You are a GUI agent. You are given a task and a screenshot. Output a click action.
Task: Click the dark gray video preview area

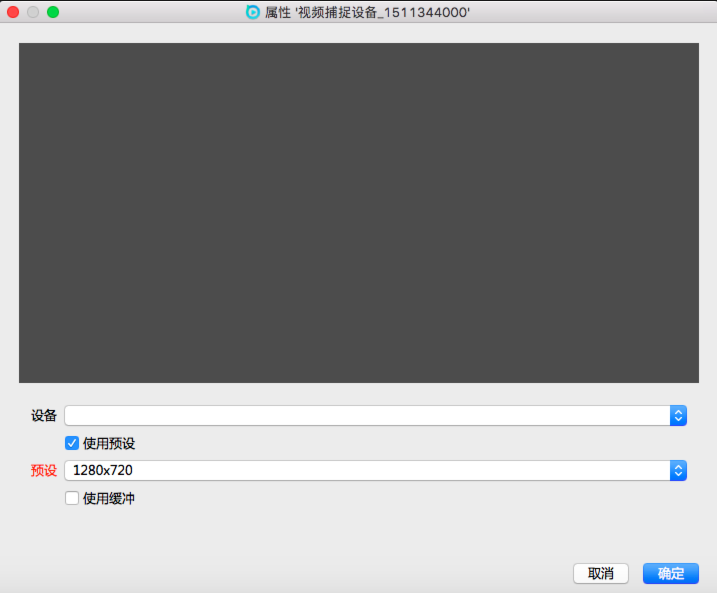pos(358,212)
